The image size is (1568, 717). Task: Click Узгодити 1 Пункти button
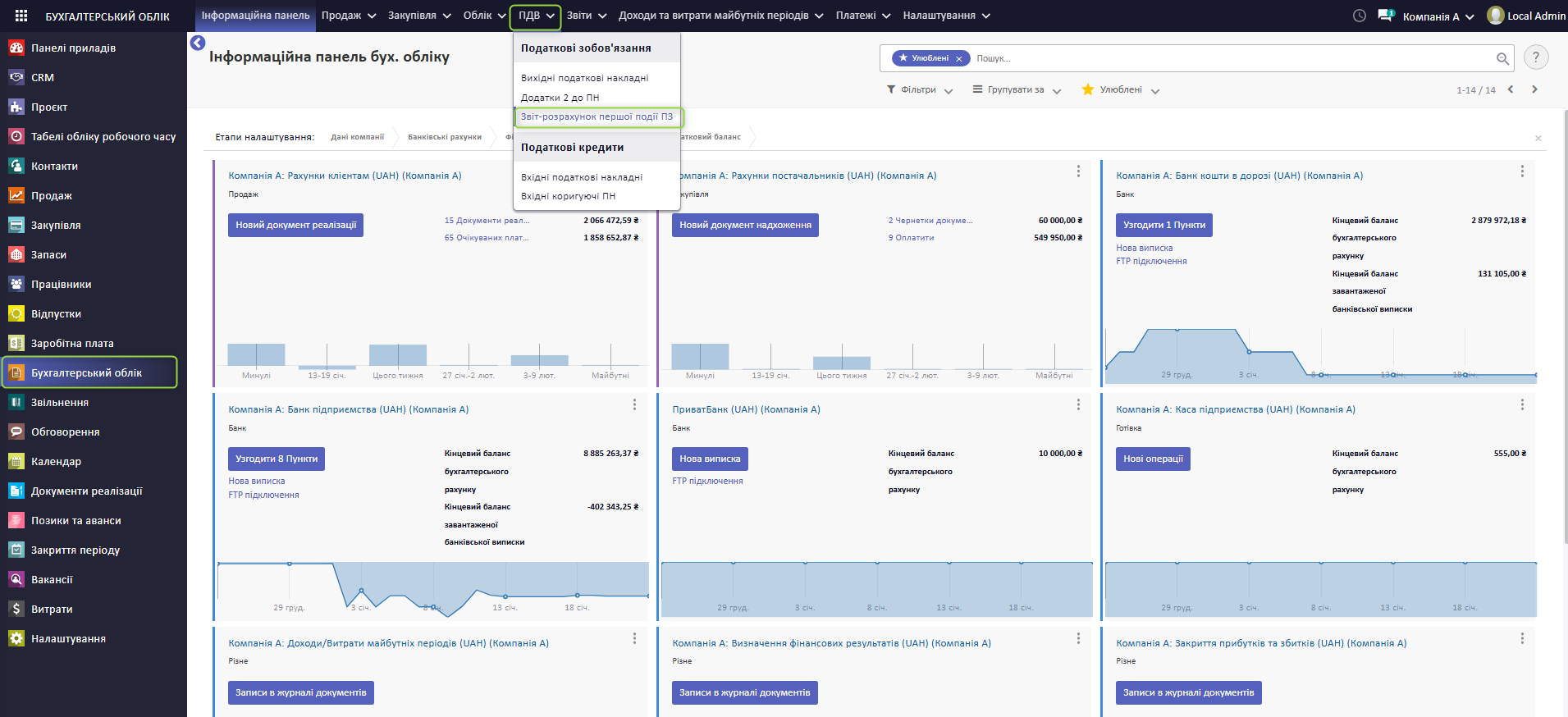click(x=1163, y=225)
